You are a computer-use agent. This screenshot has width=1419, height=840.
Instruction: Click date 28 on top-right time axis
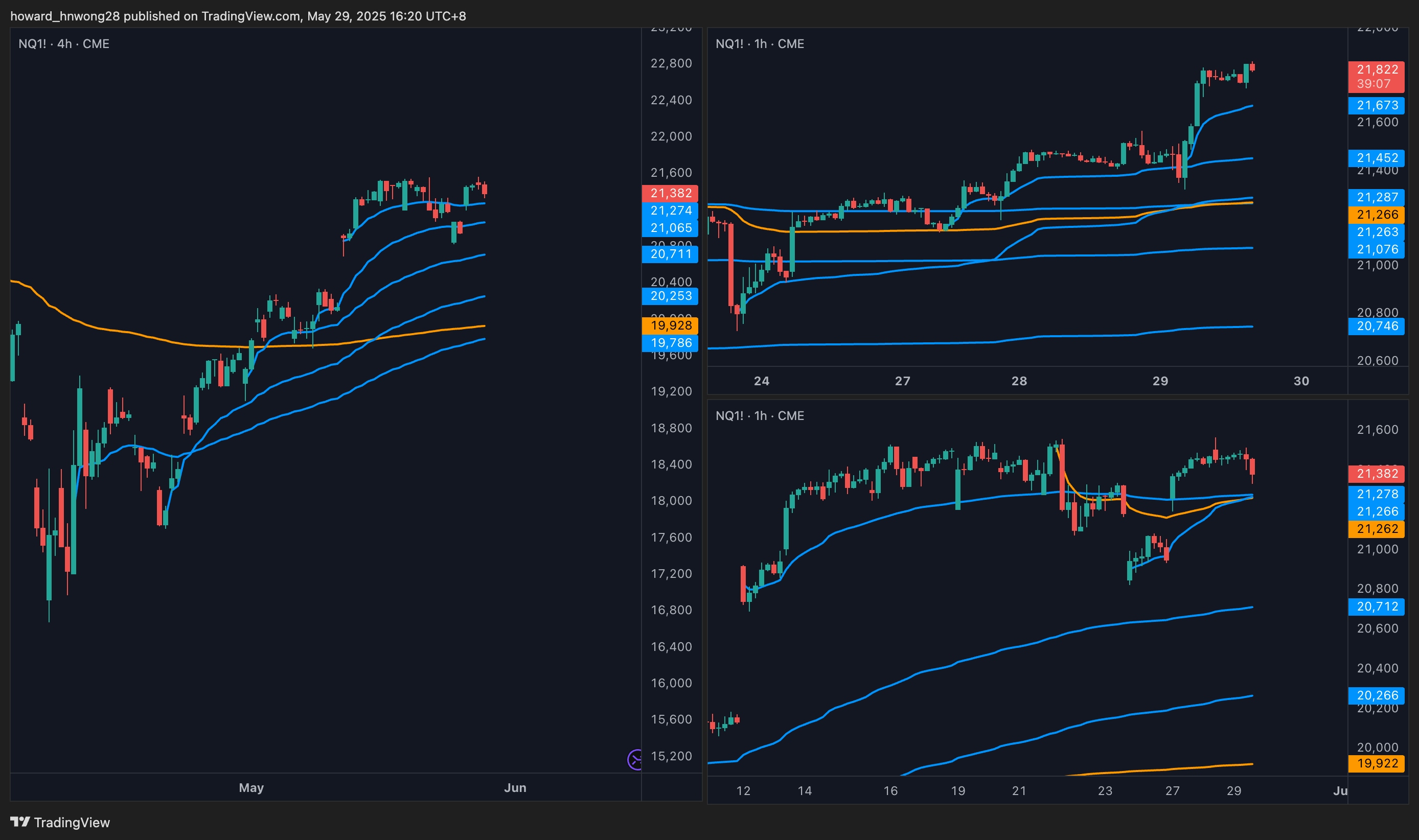coord(1019,381)
